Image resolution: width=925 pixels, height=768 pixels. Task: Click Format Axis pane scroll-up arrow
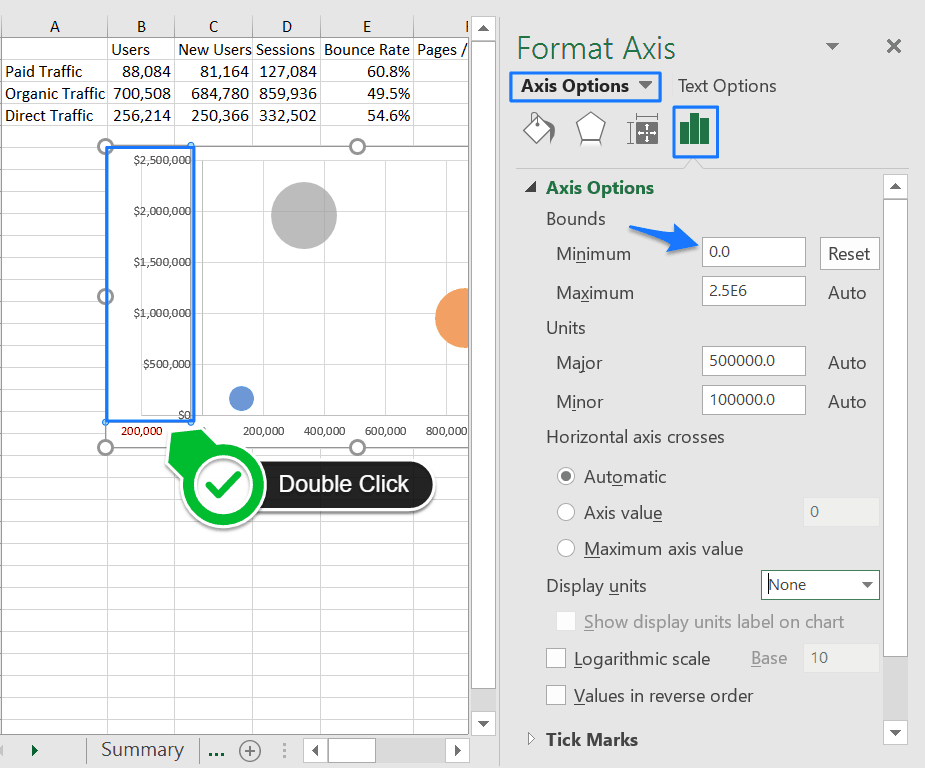pos(895,186)
